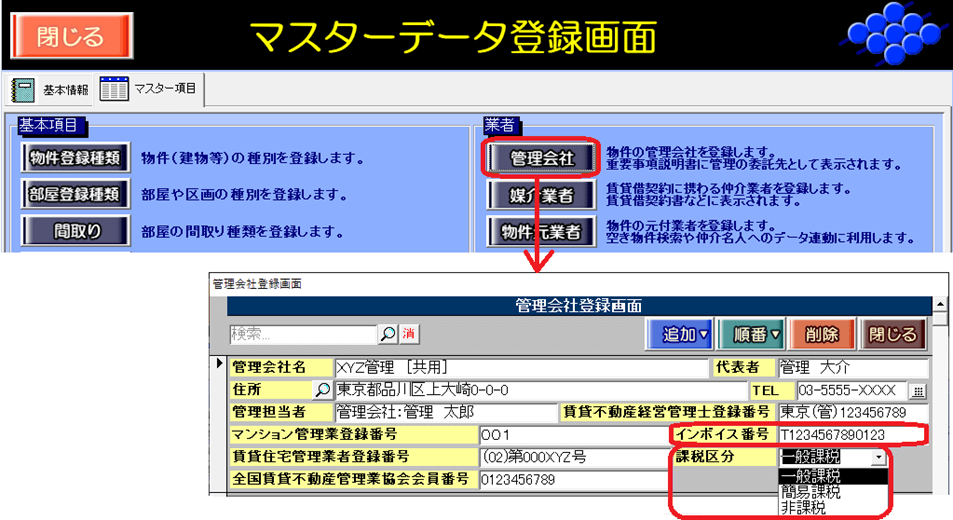
Task: Click the 物件登録種類 button
Action: pyautogui.click(x=75, y=158)
